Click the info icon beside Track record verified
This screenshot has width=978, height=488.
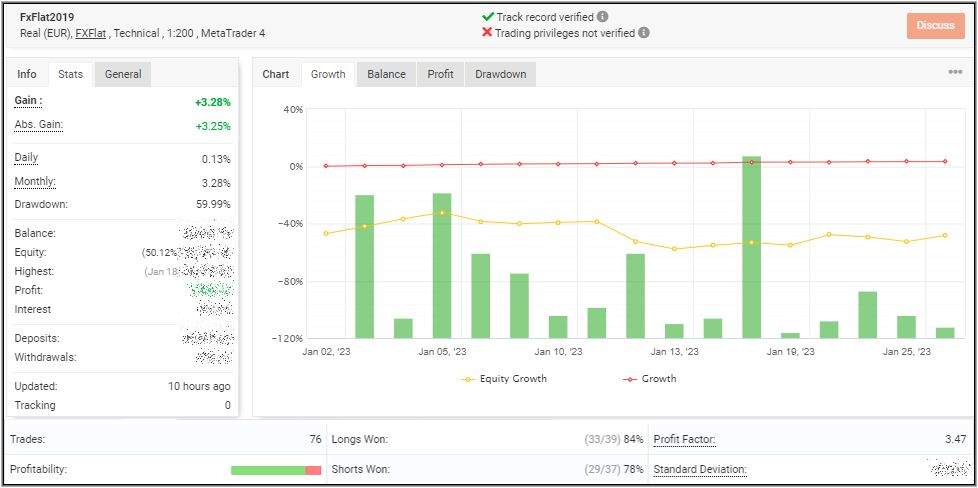pos(603,17)
